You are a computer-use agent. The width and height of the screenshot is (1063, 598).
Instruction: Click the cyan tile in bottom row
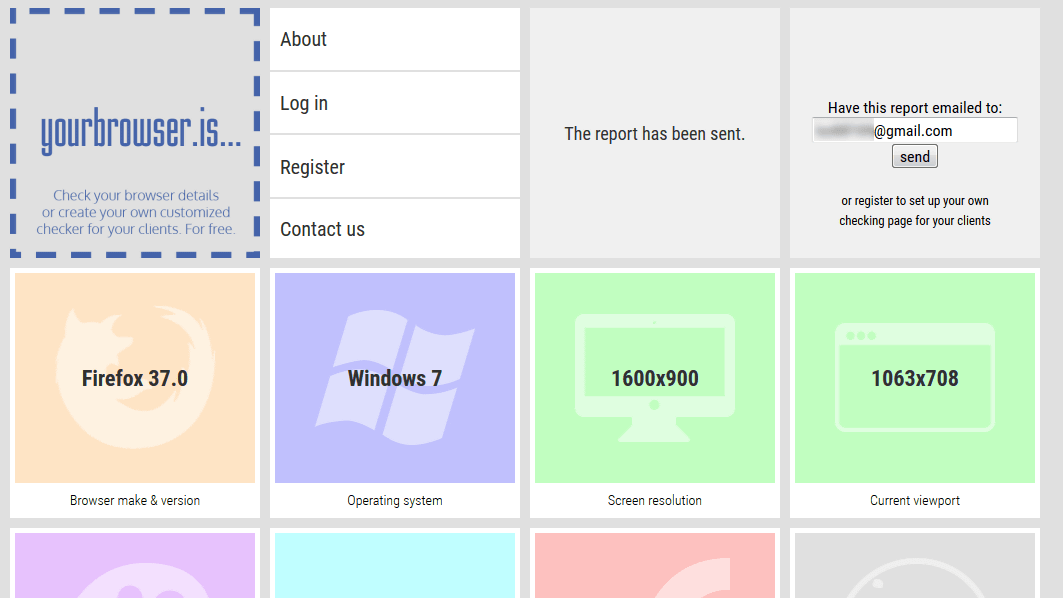[x=395, y=565]
